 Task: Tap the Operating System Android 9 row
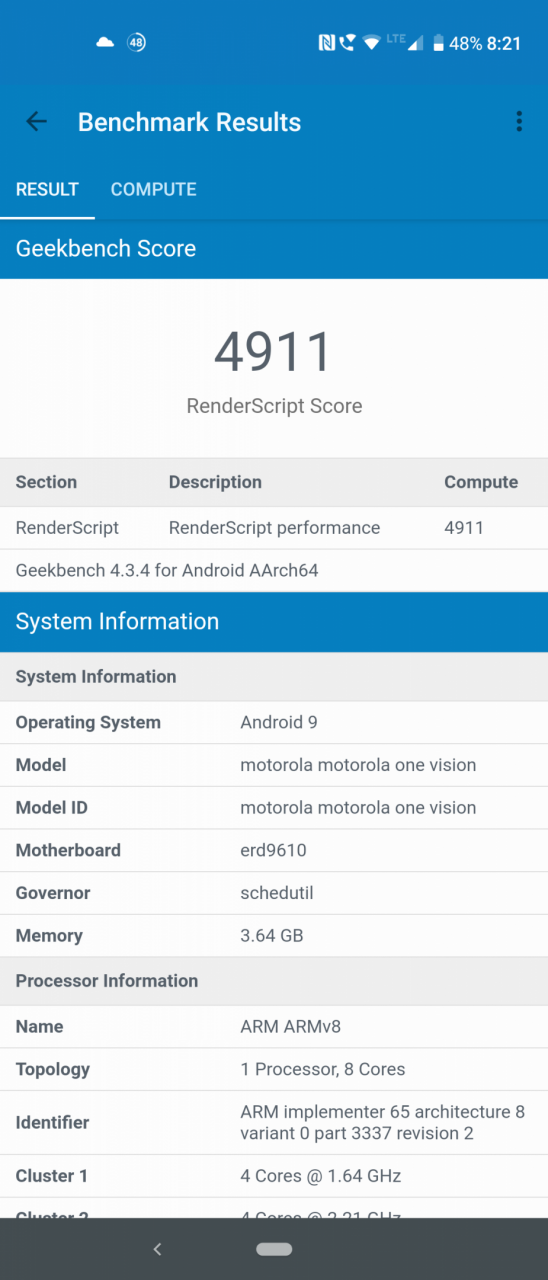pos(274,722)
